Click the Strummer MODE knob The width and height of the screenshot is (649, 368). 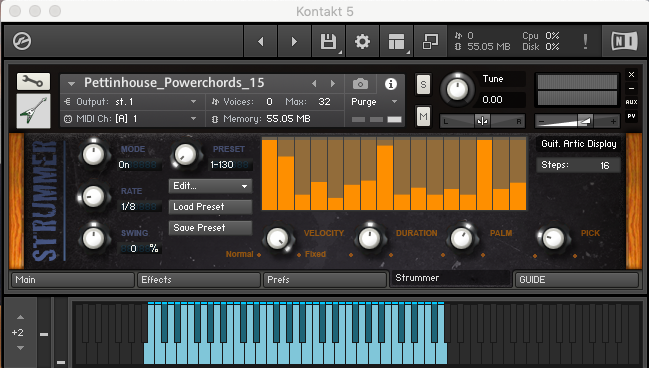[x=94, y=155]
